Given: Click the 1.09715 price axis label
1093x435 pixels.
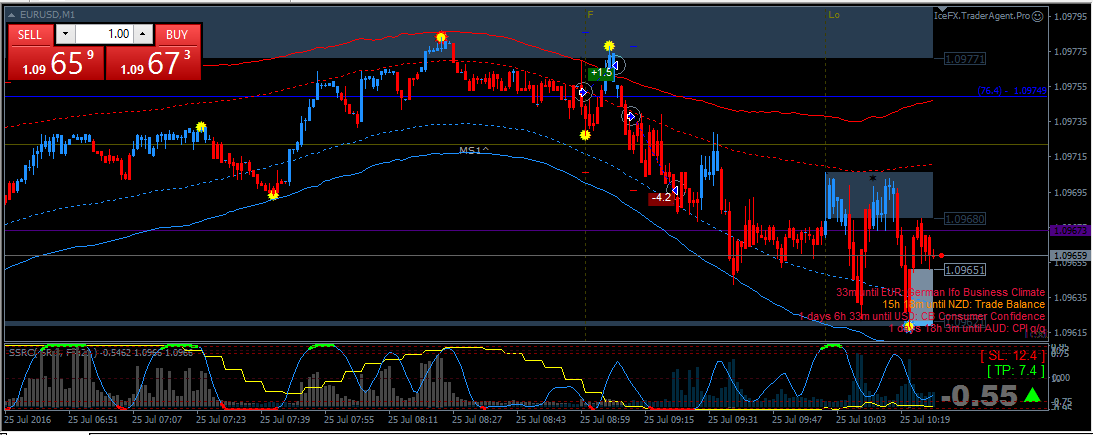Looking at the screenshot, I should pyautogui.click(x=1070, y=157).
